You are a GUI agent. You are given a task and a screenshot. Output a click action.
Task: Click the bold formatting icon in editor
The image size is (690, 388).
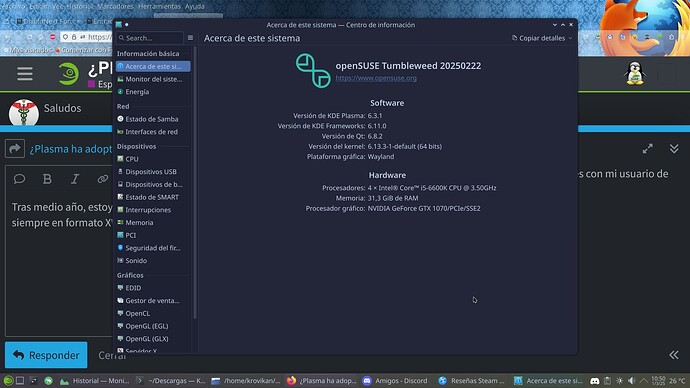[x=47, y=179]
